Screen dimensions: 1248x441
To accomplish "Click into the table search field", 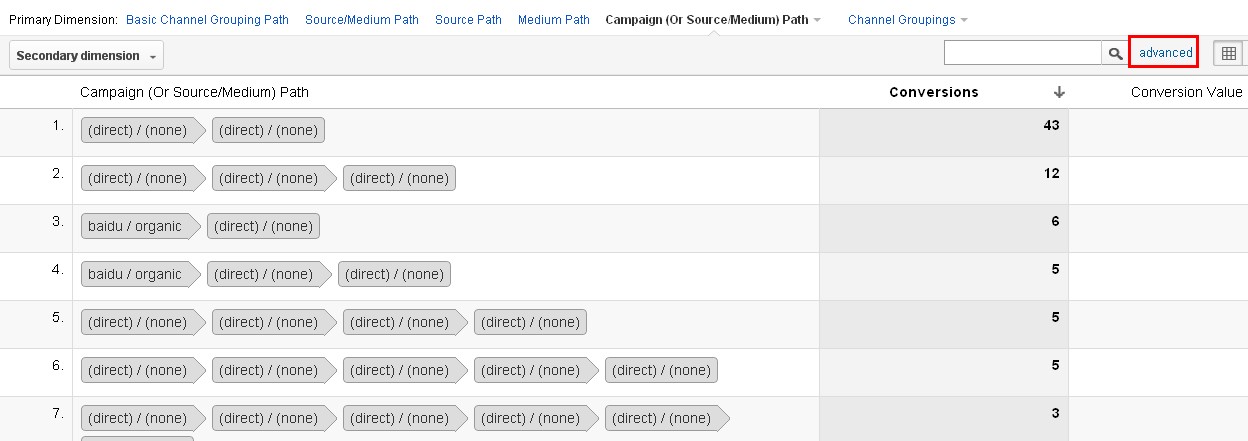I will click(1023, 53).
